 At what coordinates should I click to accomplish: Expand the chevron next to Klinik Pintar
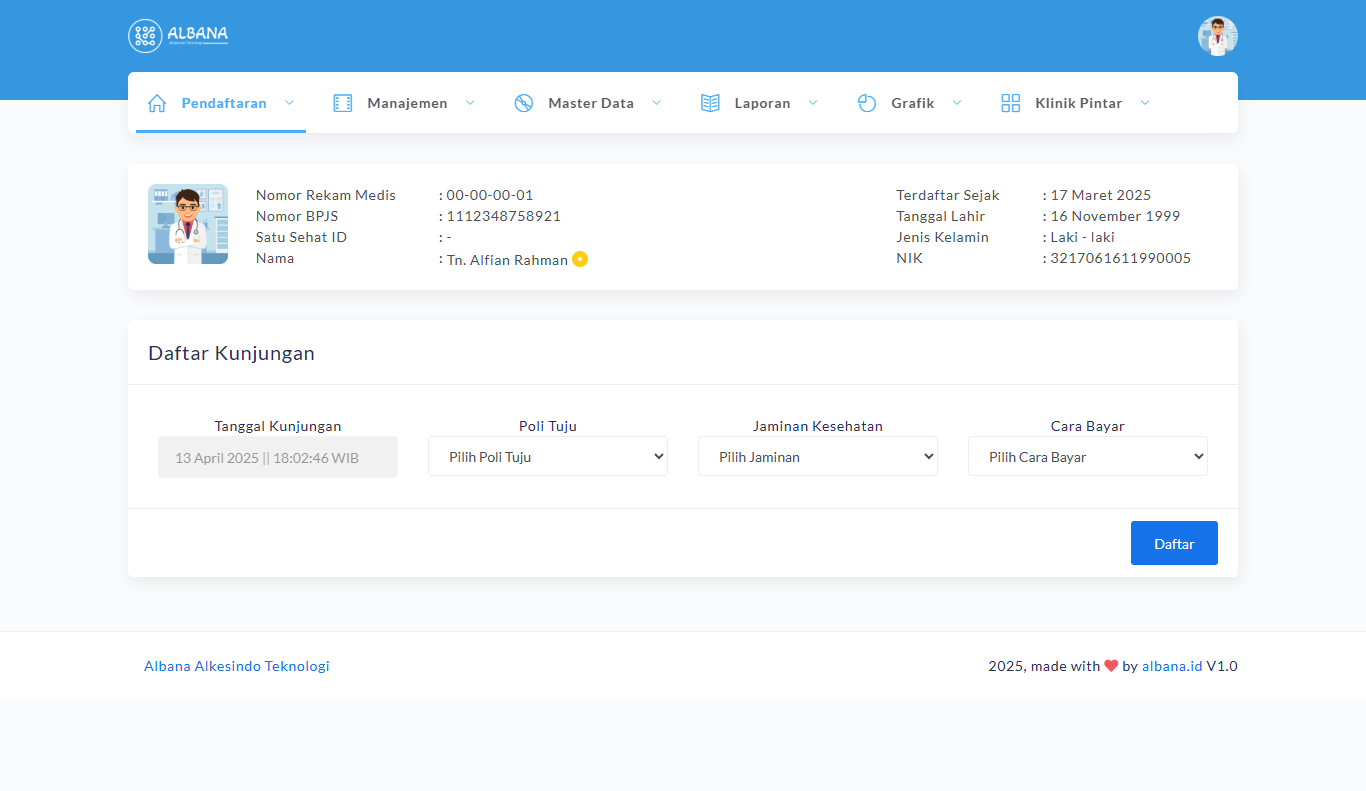click(x=1145, y=103)
